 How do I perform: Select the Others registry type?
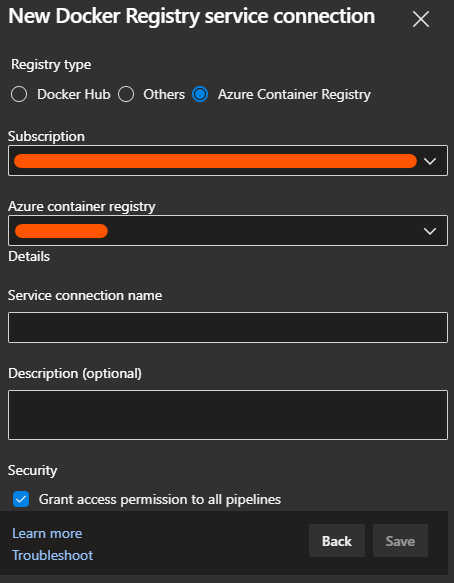(126, 94)
